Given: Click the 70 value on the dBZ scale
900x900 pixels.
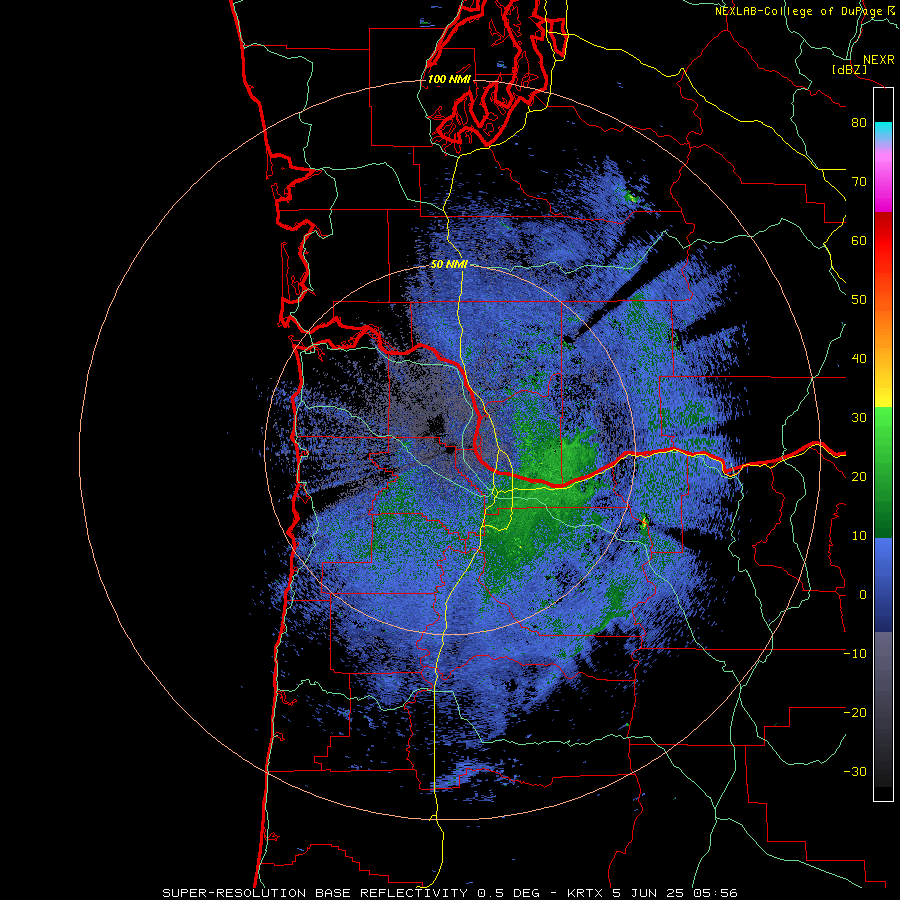Looking at the screenshot, I should (x=859, y=182).
